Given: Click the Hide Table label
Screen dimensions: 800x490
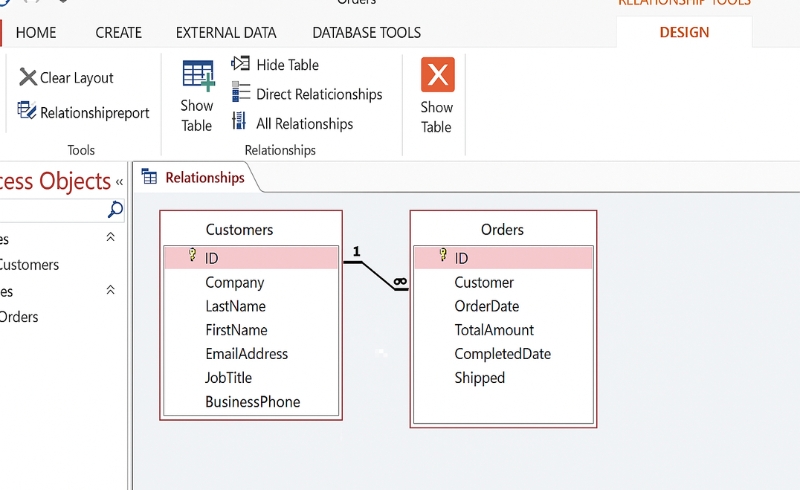Looking at the screenshot, I should tap(288, 65).
